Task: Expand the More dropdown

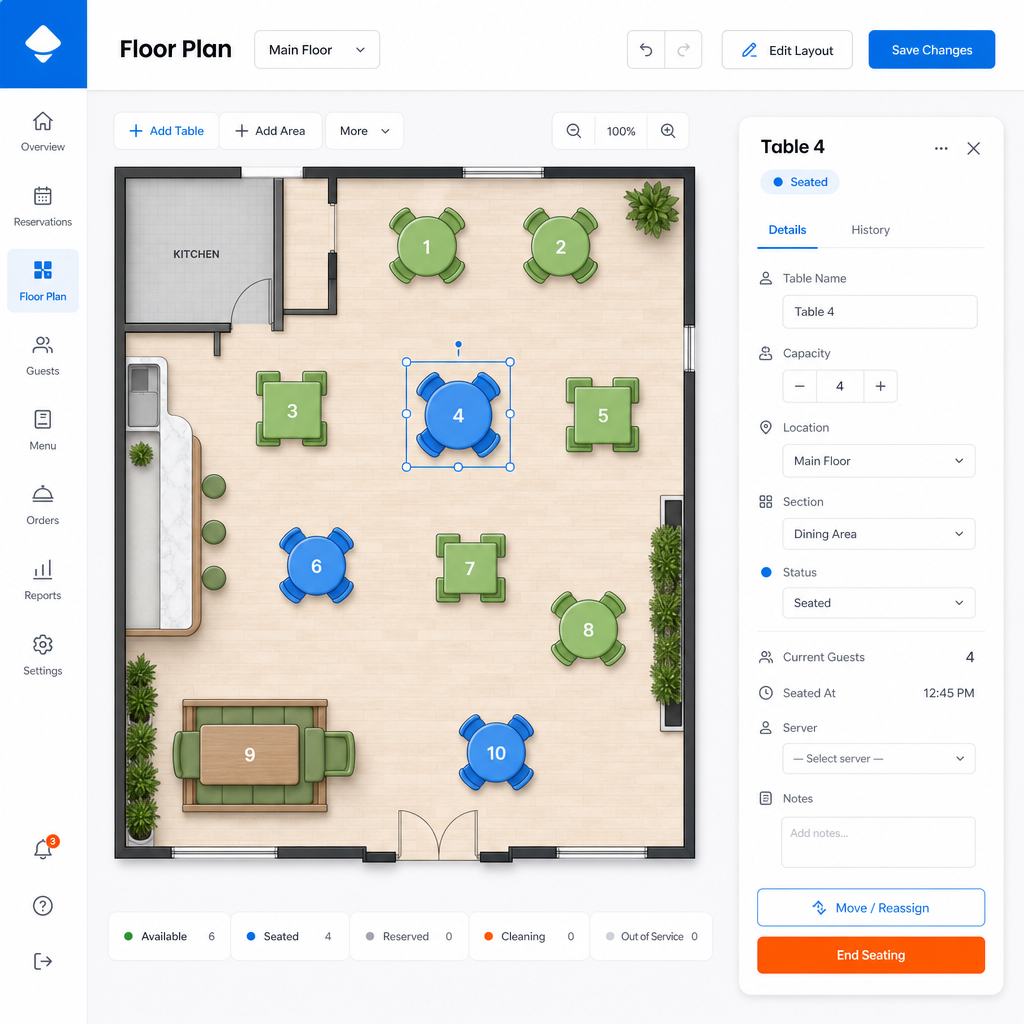Action: 364,131
